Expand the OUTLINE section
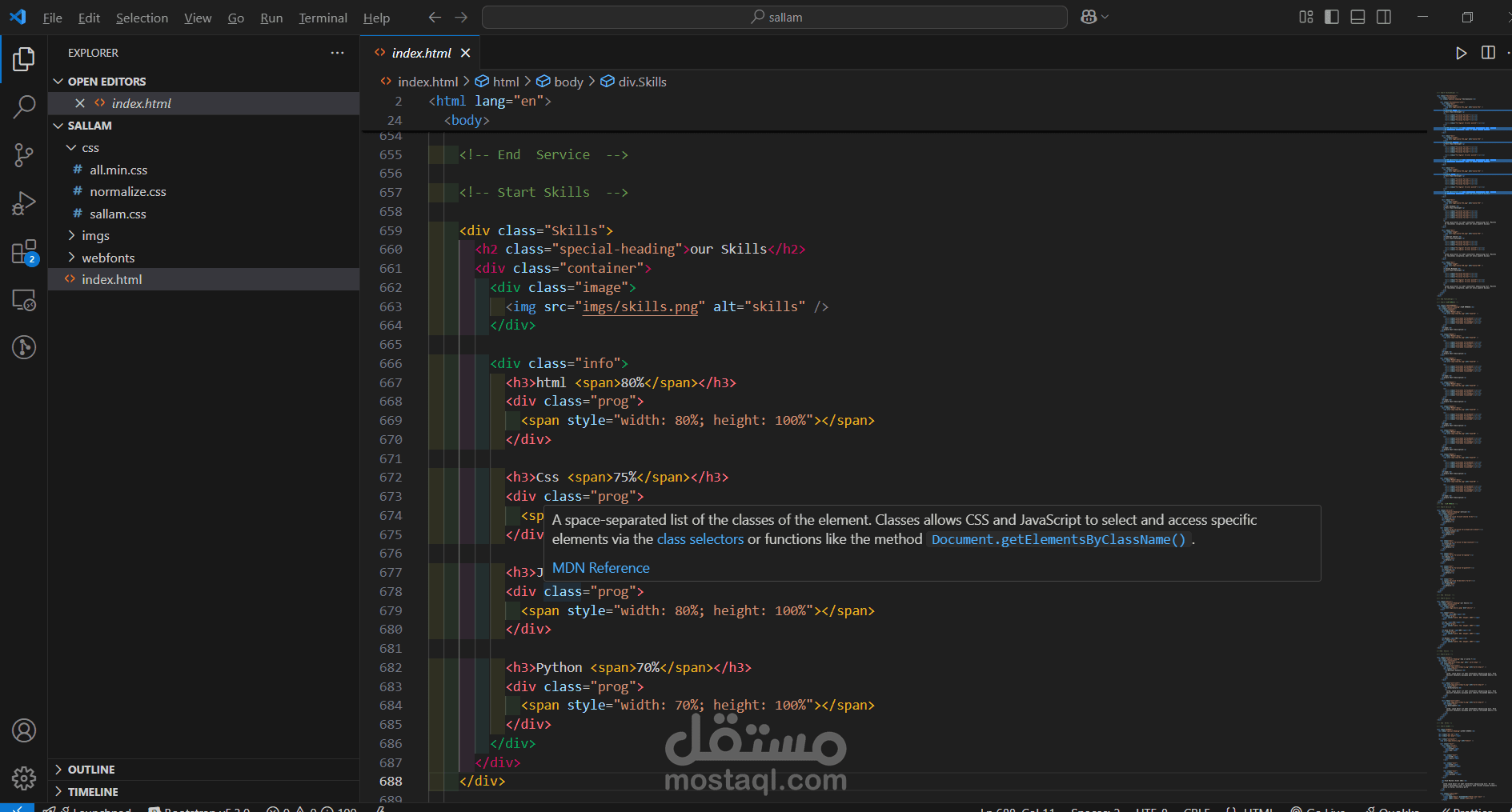The width and height of the screenshot is (1512, 812). click(58, 770)
